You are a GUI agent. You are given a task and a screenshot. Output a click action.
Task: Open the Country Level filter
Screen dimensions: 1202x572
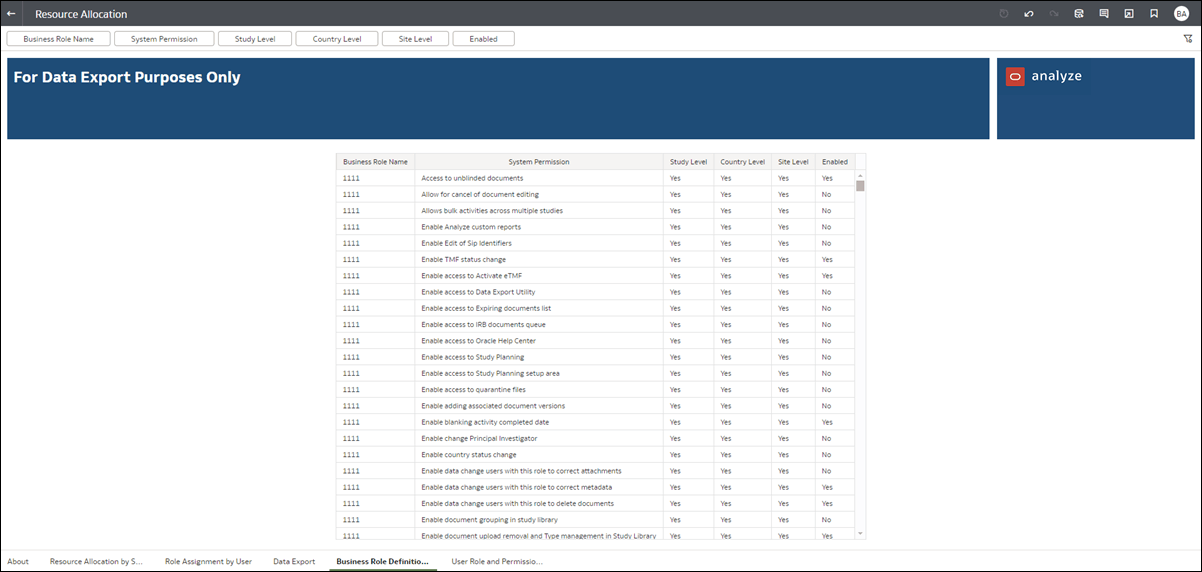click(x=337, y=39)
